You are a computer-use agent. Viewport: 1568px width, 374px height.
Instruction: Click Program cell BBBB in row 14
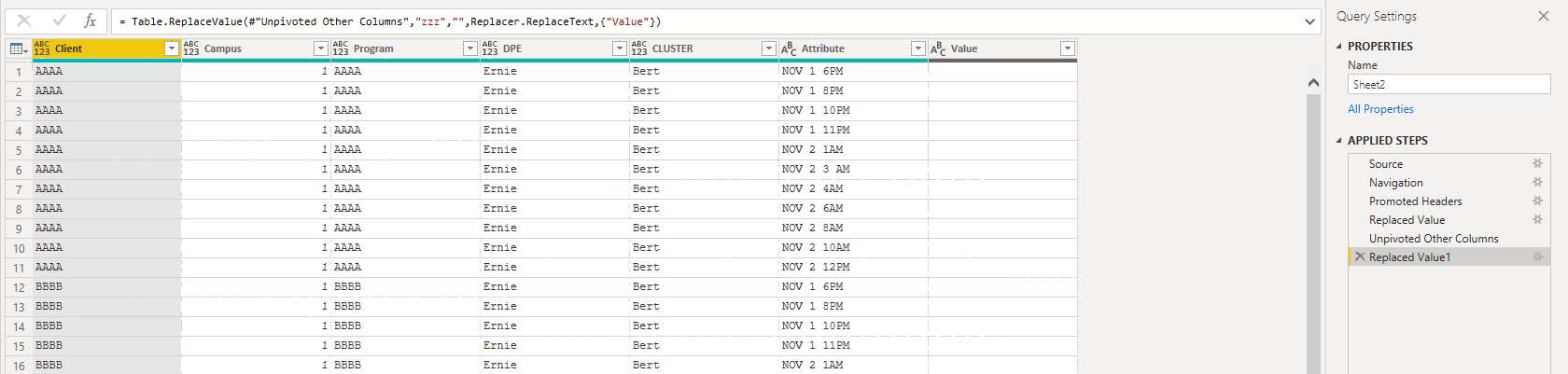point(405,326)
